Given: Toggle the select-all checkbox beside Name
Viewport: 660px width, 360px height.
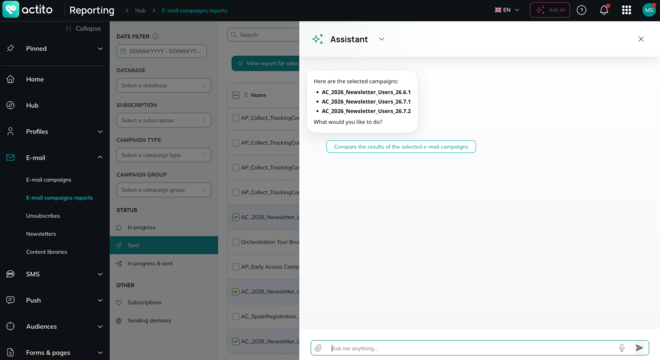Looking at the screenshot, I should click(x=236, y=95).
